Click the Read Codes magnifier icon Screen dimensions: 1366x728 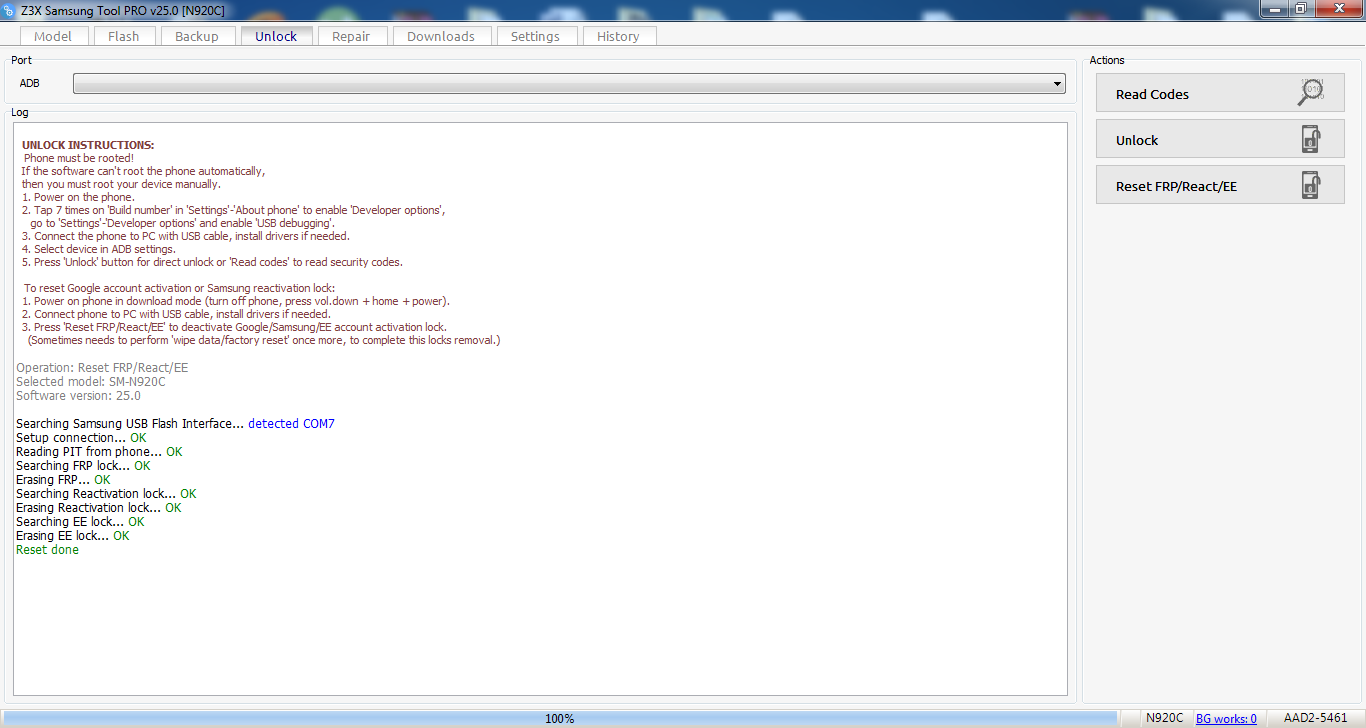(1311, 92)
